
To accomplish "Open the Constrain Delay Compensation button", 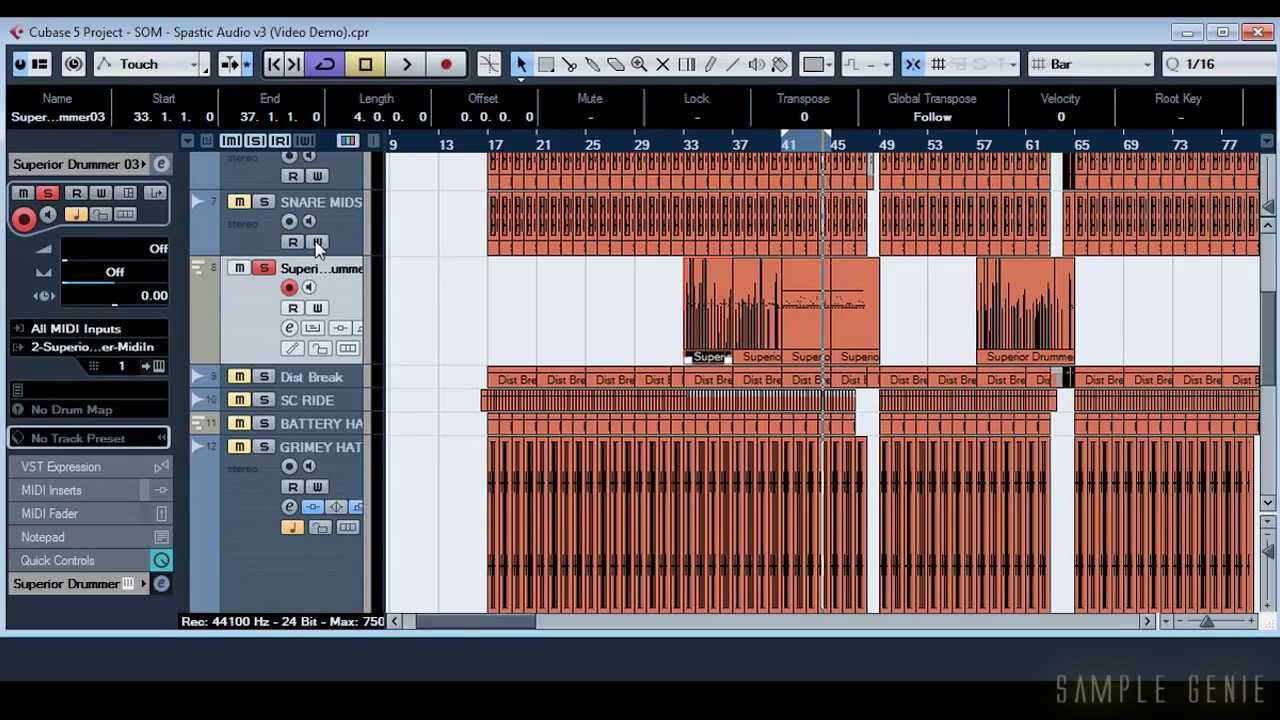I will [x=73, y=64].
